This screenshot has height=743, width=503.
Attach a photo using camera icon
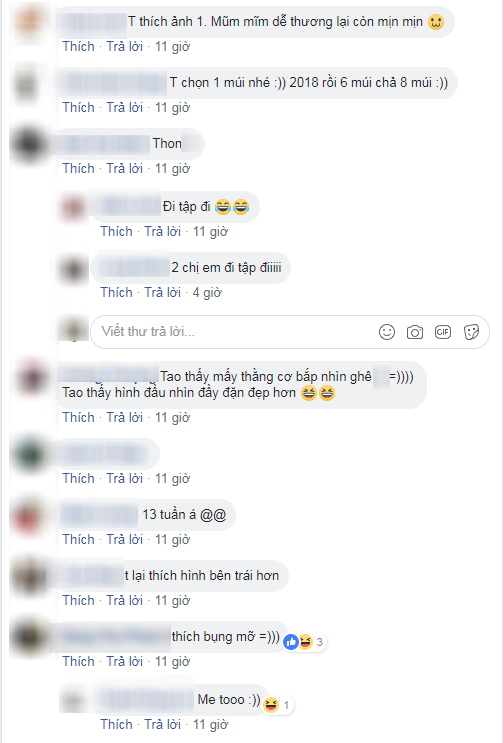pos(415,332)
